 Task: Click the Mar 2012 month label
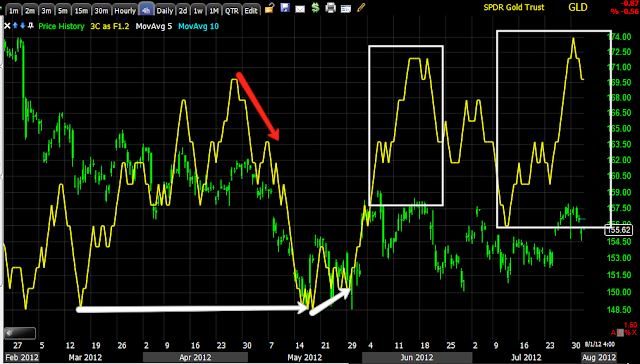click(85, 357)
